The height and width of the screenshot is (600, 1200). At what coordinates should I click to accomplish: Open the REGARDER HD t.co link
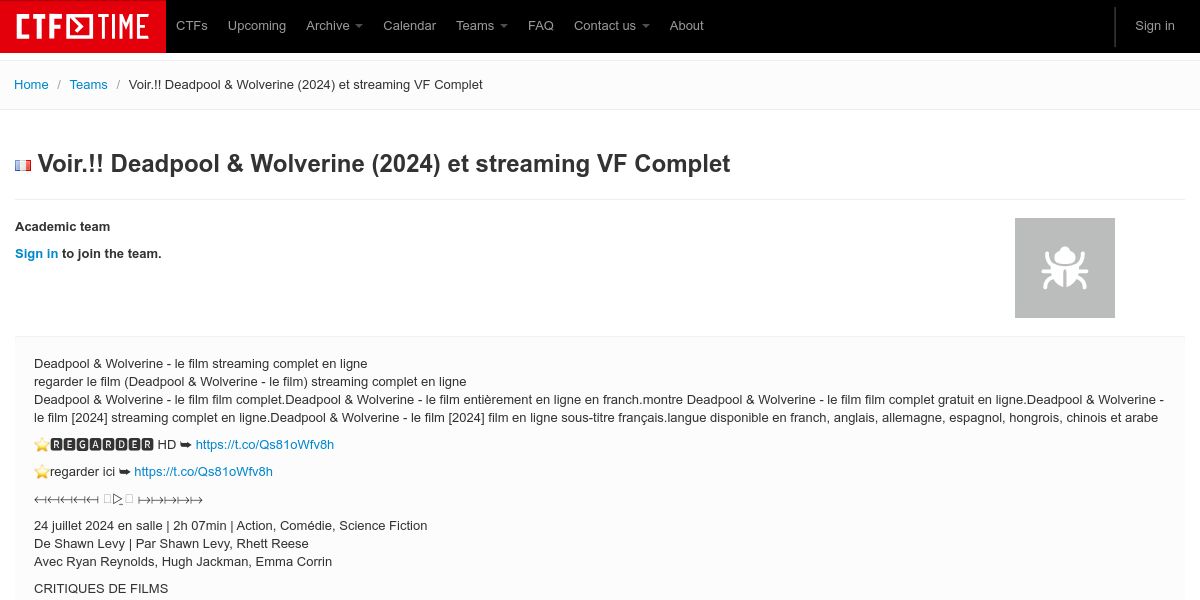tap(265, 445)
